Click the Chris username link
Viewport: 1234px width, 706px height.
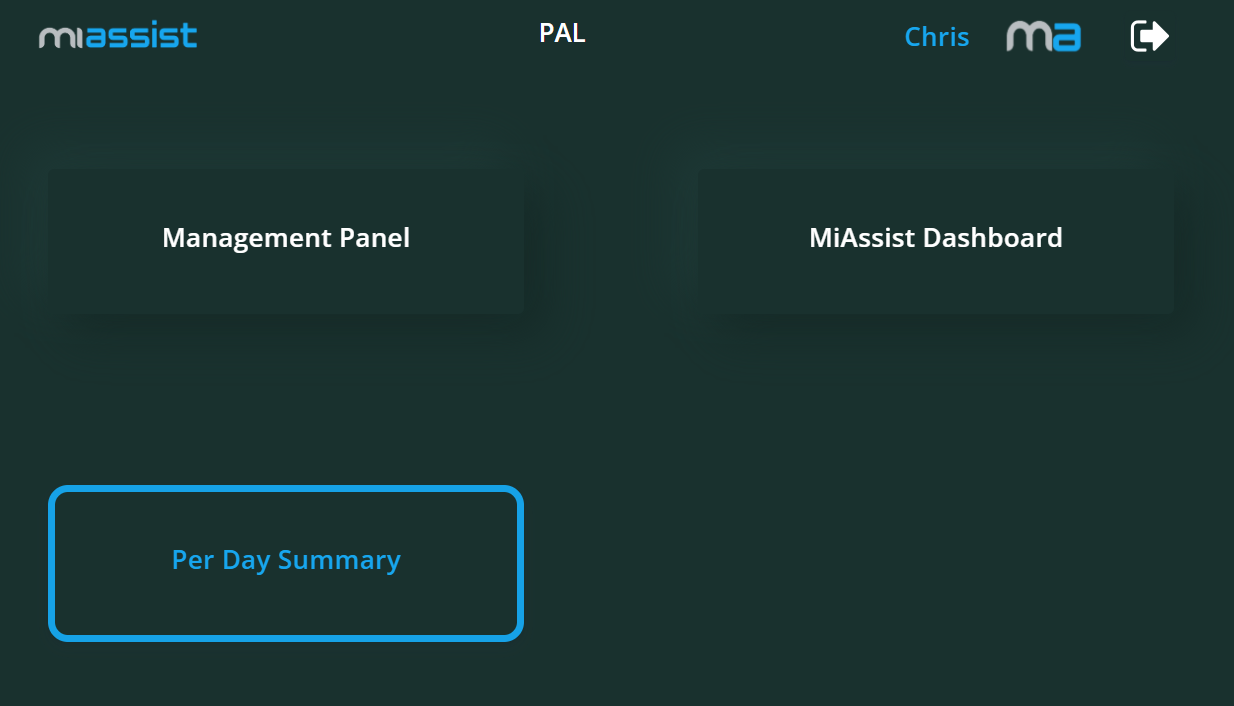(936, 37)
